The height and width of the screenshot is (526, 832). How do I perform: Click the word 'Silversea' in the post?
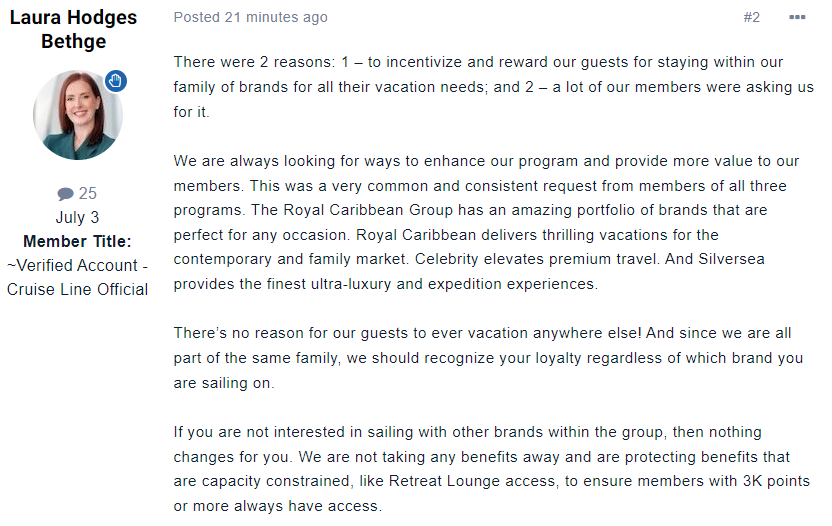[731, 259]
